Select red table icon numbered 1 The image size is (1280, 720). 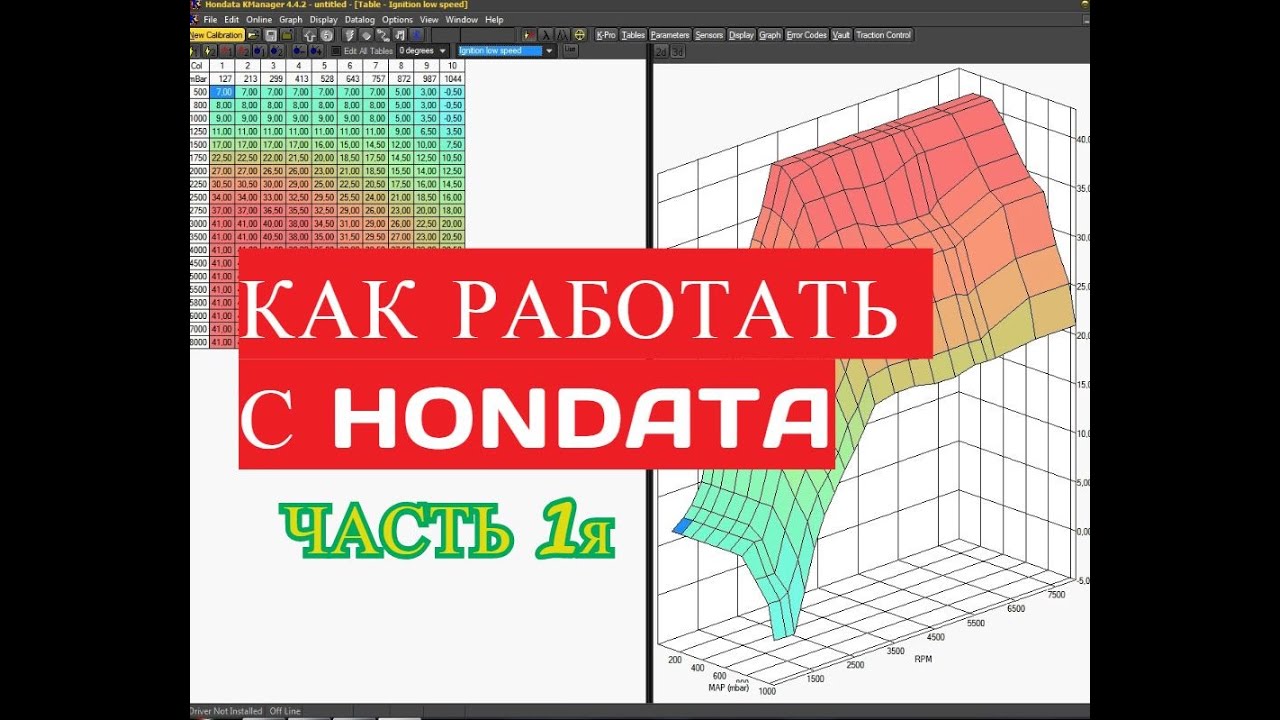pyautogui.click(x=226, y=50)
